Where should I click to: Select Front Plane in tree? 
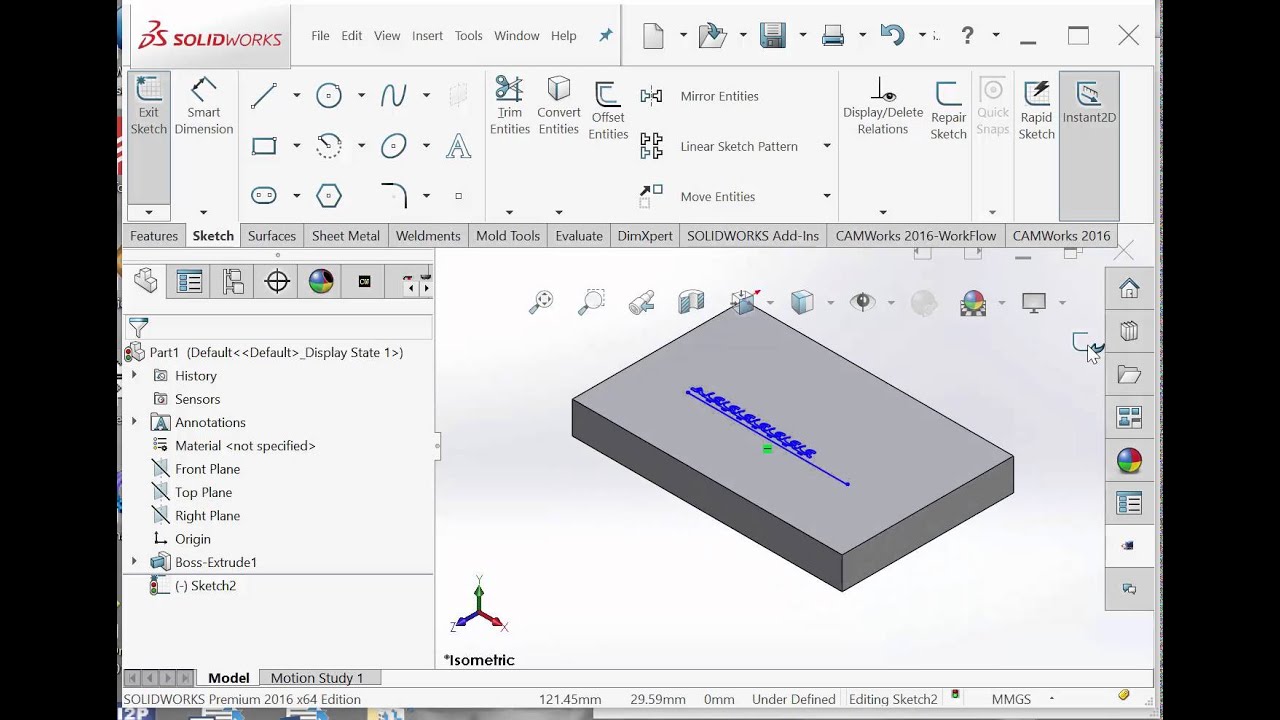tap(207, 469)
